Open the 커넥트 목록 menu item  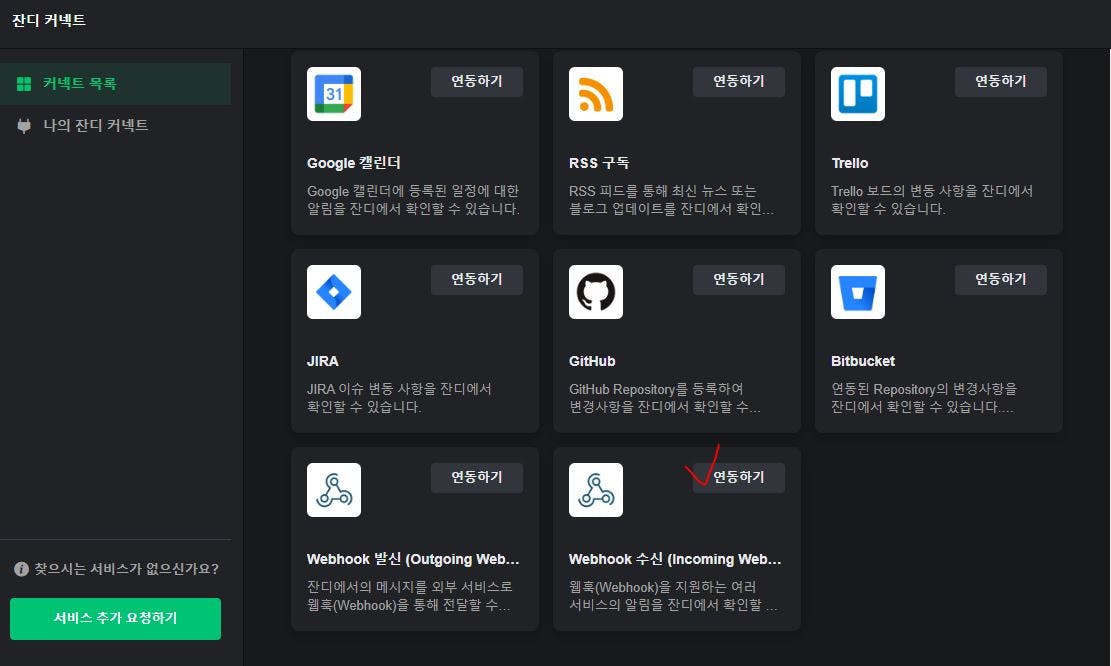[115, 84]
